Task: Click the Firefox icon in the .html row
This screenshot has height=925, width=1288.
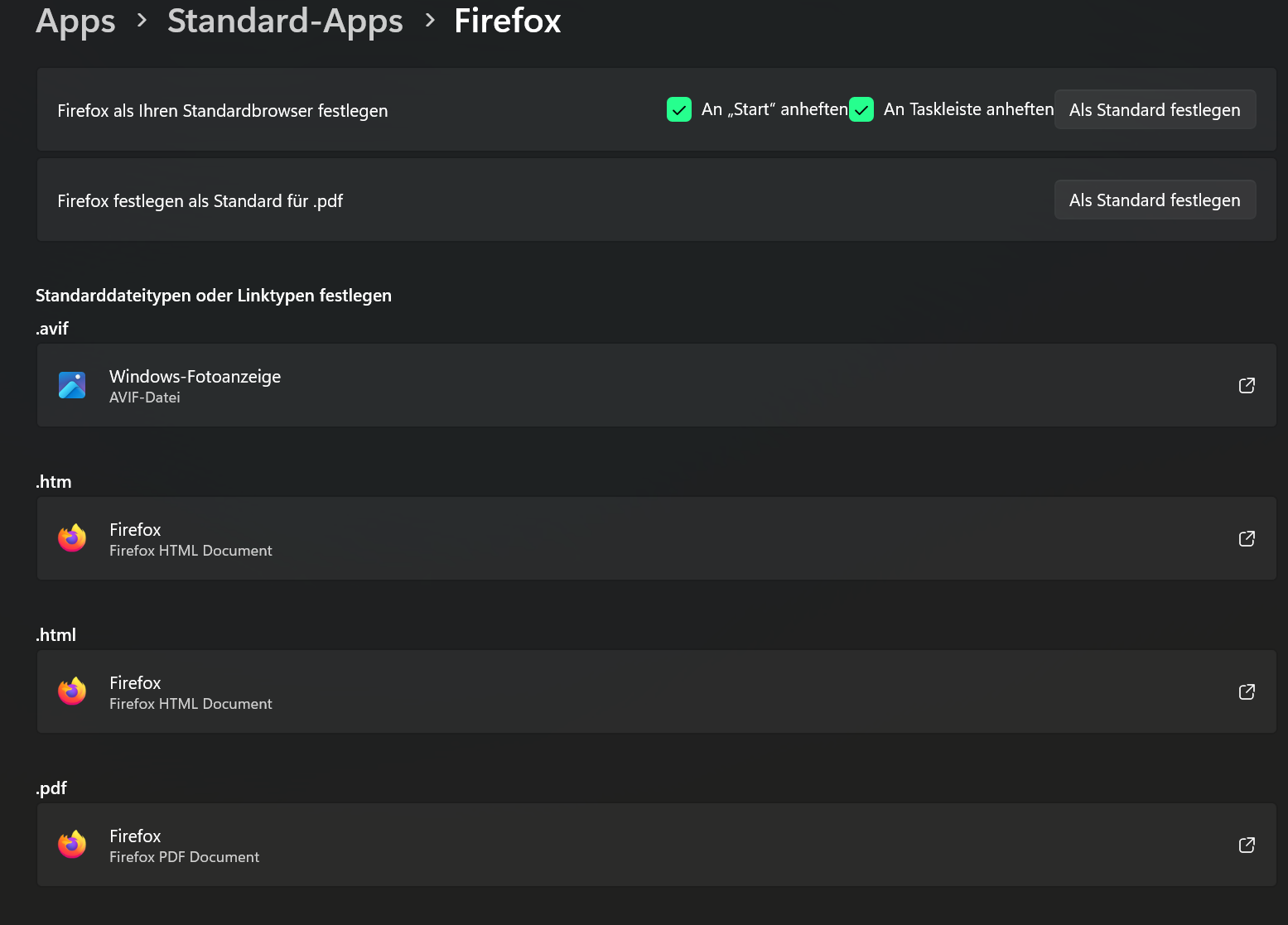Action: (x=72, y=691)
